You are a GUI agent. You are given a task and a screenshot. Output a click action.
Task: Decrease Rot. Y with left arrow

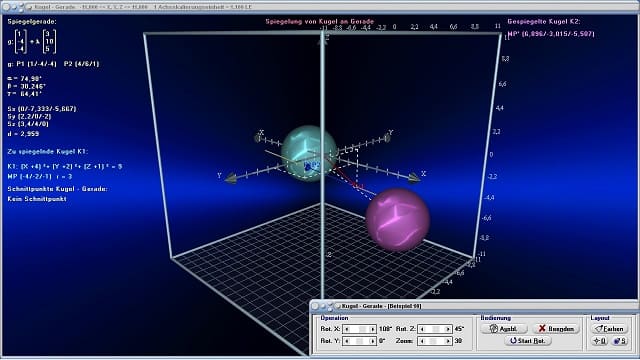point(347,341)
